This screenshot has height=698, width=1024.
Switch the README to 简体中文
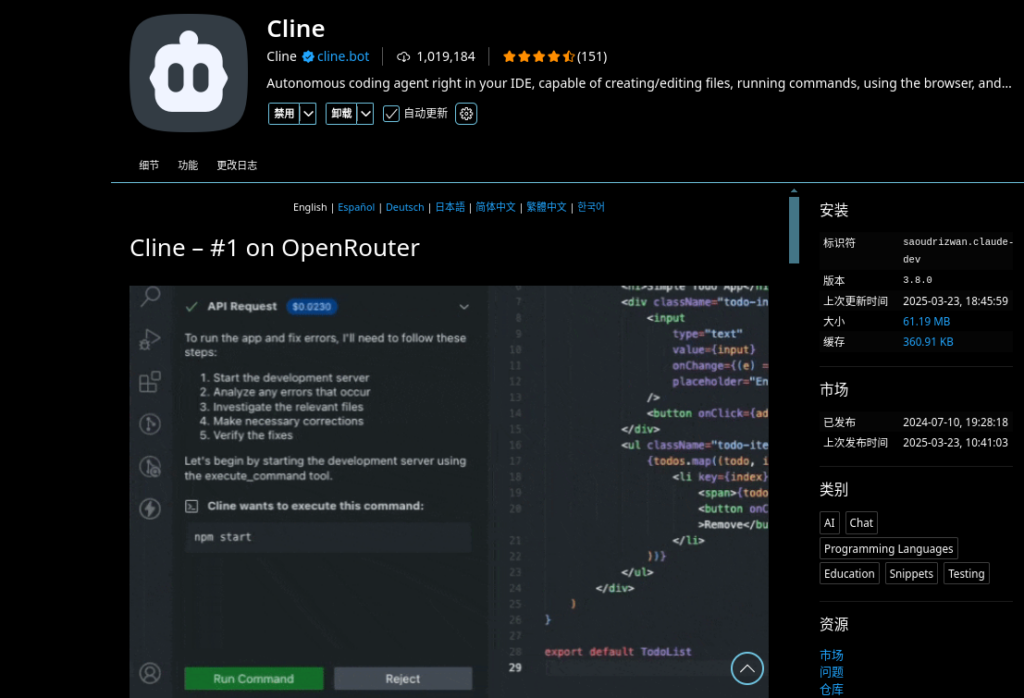pos(496,207)
